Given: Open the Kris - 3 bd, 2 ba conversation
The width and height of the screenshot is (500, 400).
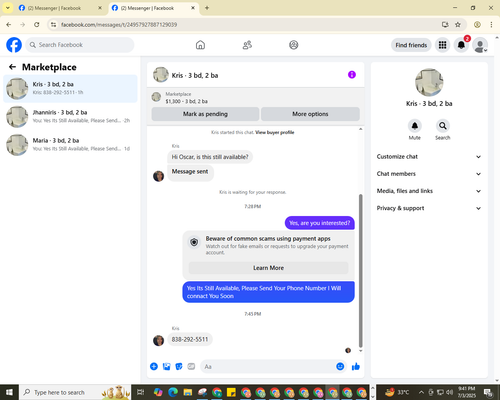Looking at the screenshot, I should 70,89.
